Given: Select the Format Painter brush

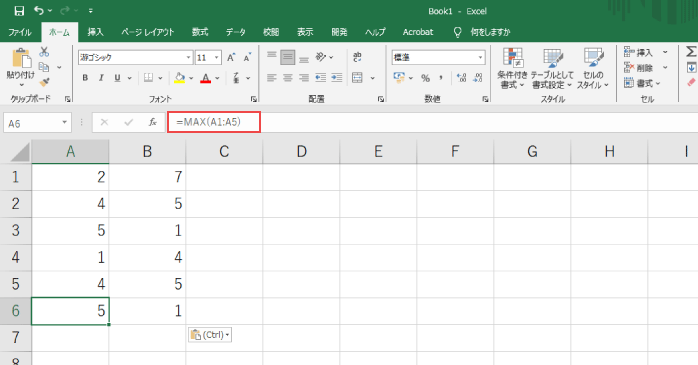Looking at the screenshot, I should 44,82.
